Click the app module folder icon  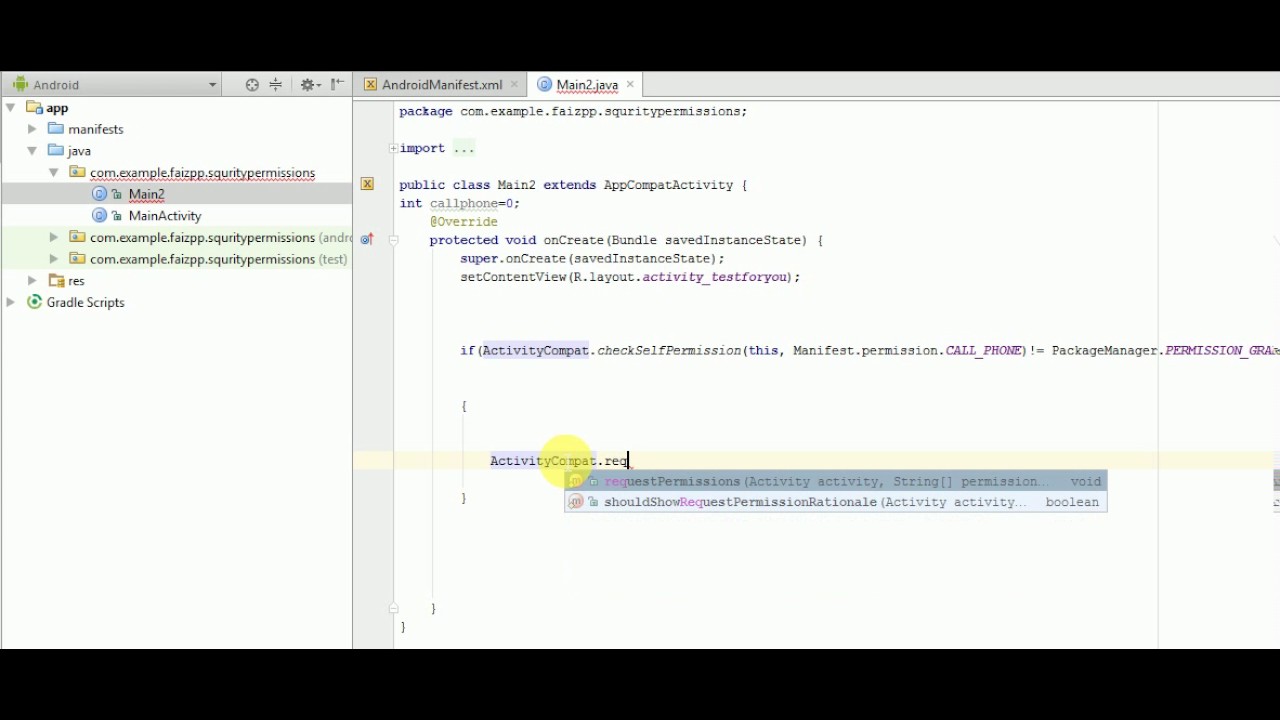[34, 108]
